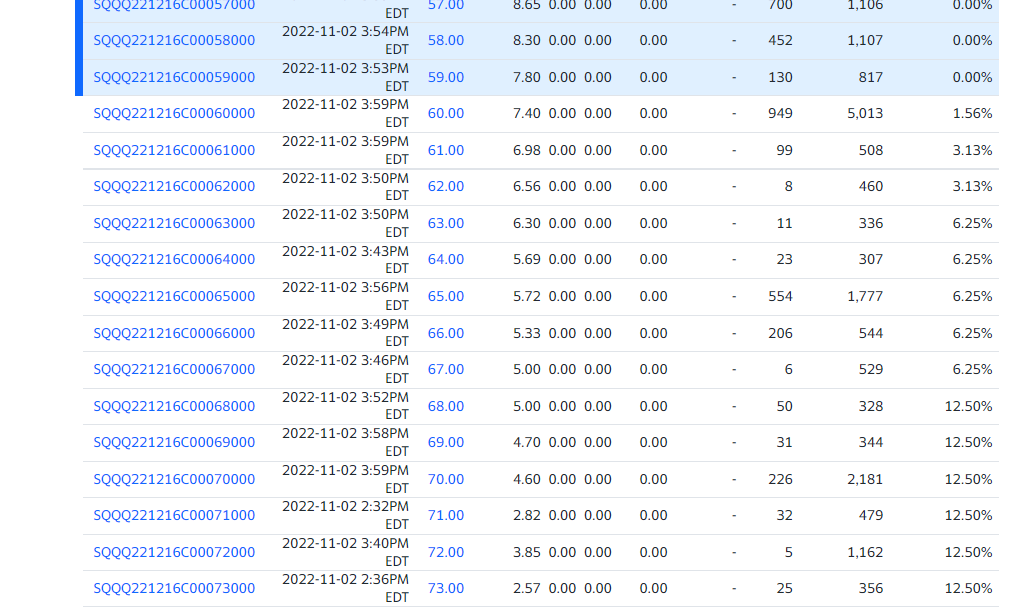The image size is (1031, 607).
Task: Click last price 5.72
Action: point(527,297)
